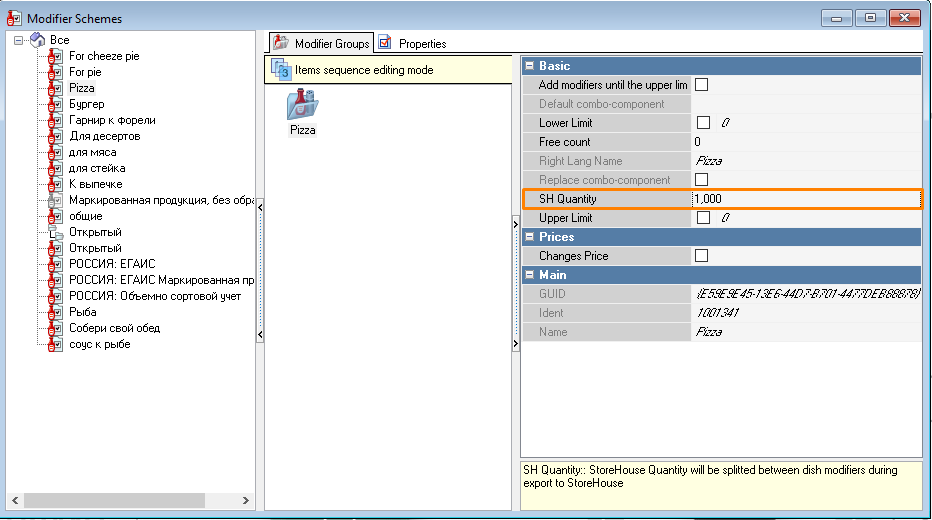
Task: Switch to the Properties tab
Action: coord(412,43)
